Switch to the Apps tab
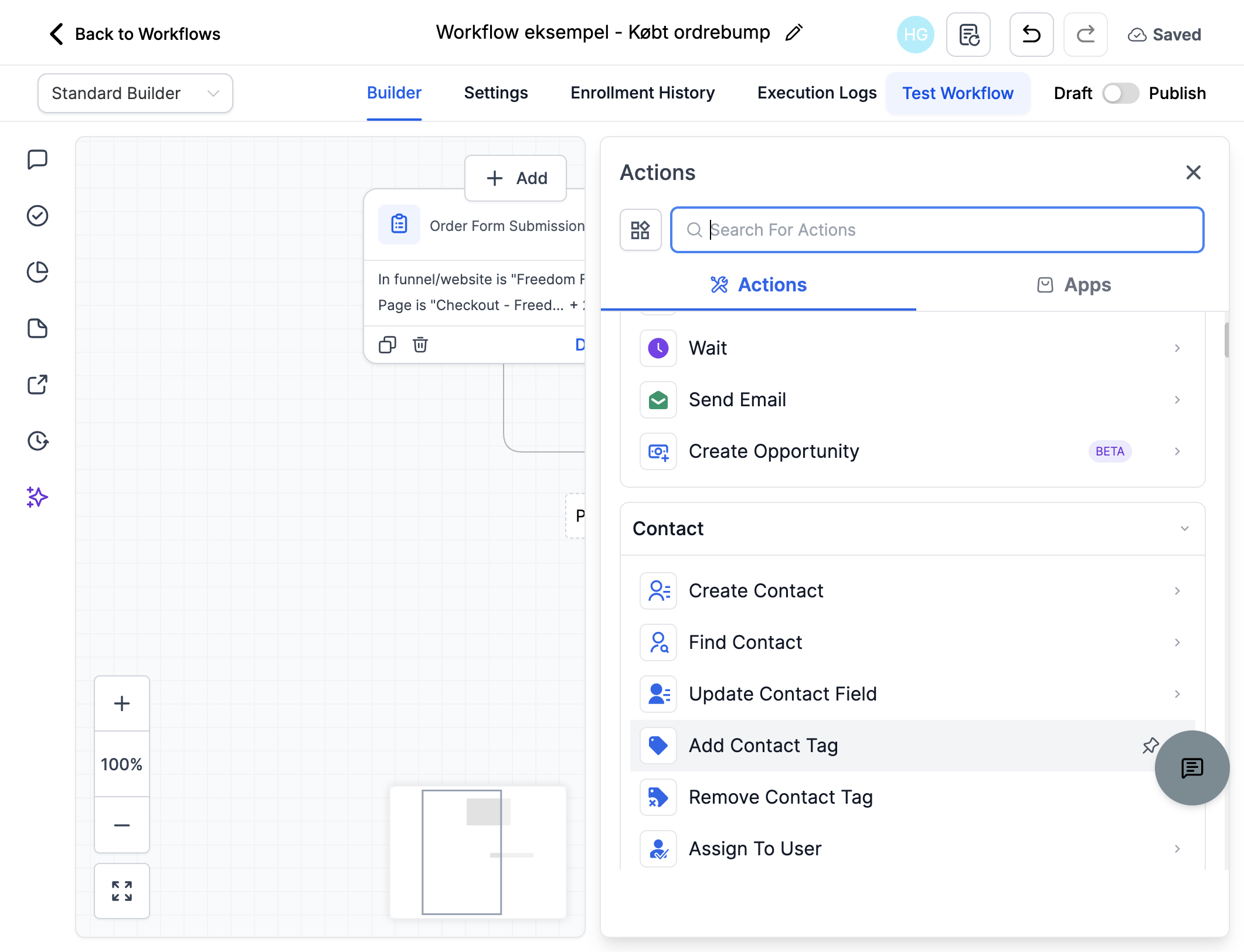The width and height of the screenshot is (1244, 952). point(1073,285)
